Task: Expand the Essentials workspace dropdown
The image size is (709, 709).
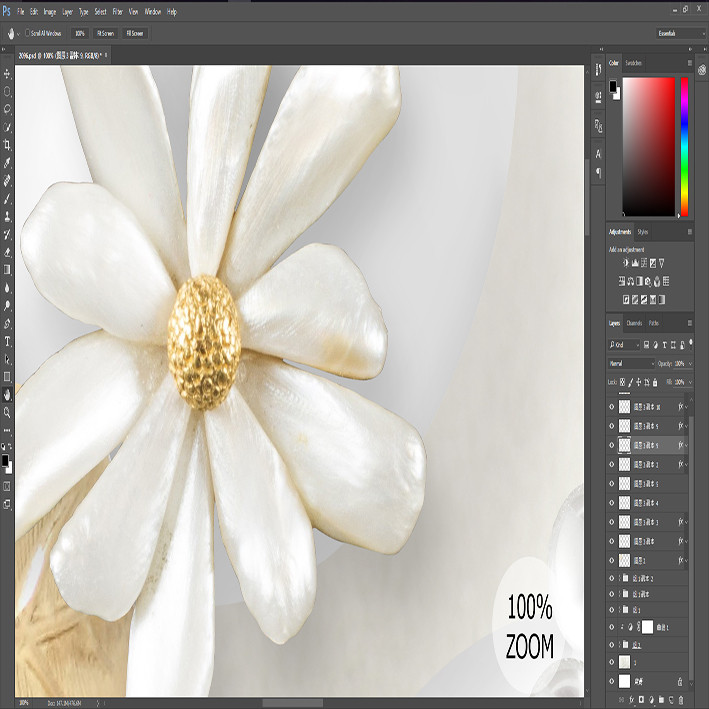Action: [681, 33]
